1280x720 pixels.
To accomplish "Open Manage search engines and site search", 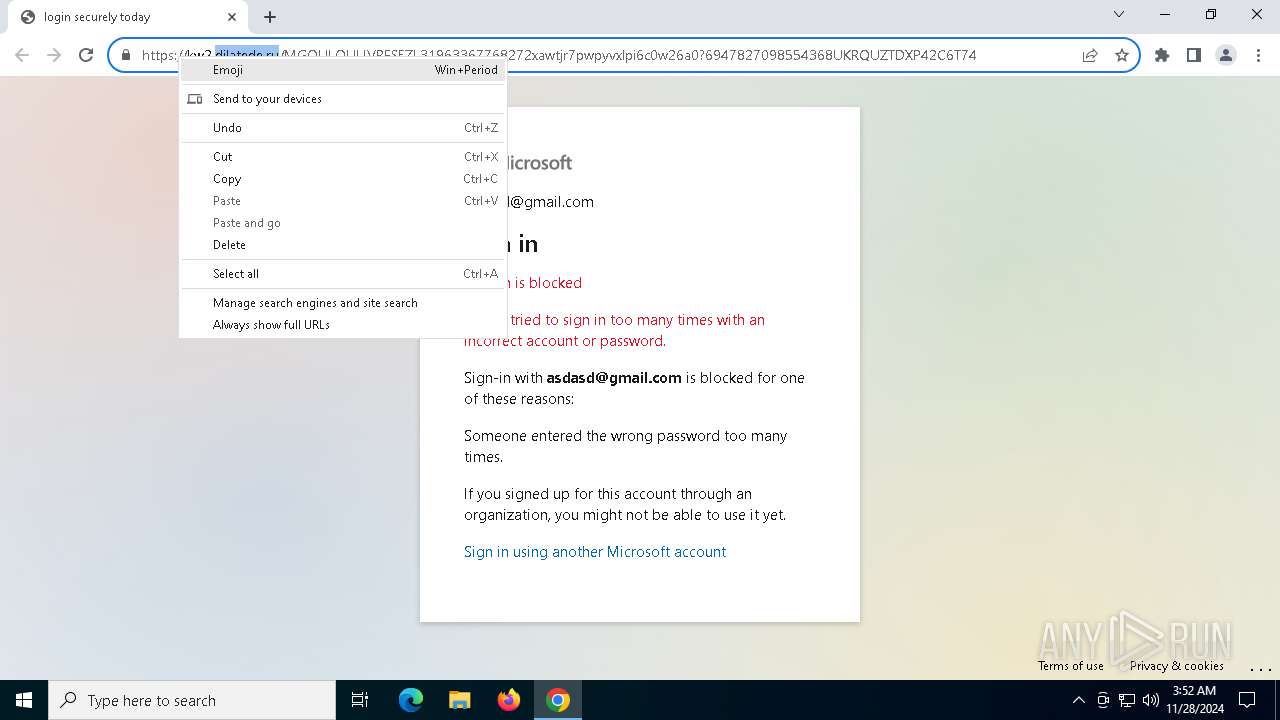I will click(343, 303).
